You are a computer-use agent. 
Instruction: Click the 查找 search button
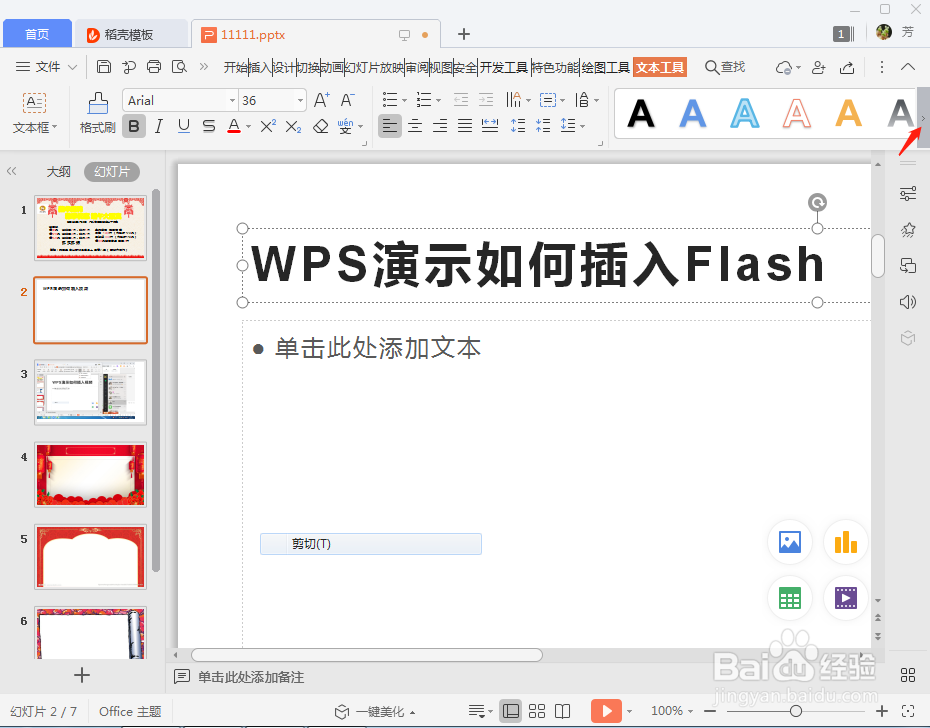point(725,67)
